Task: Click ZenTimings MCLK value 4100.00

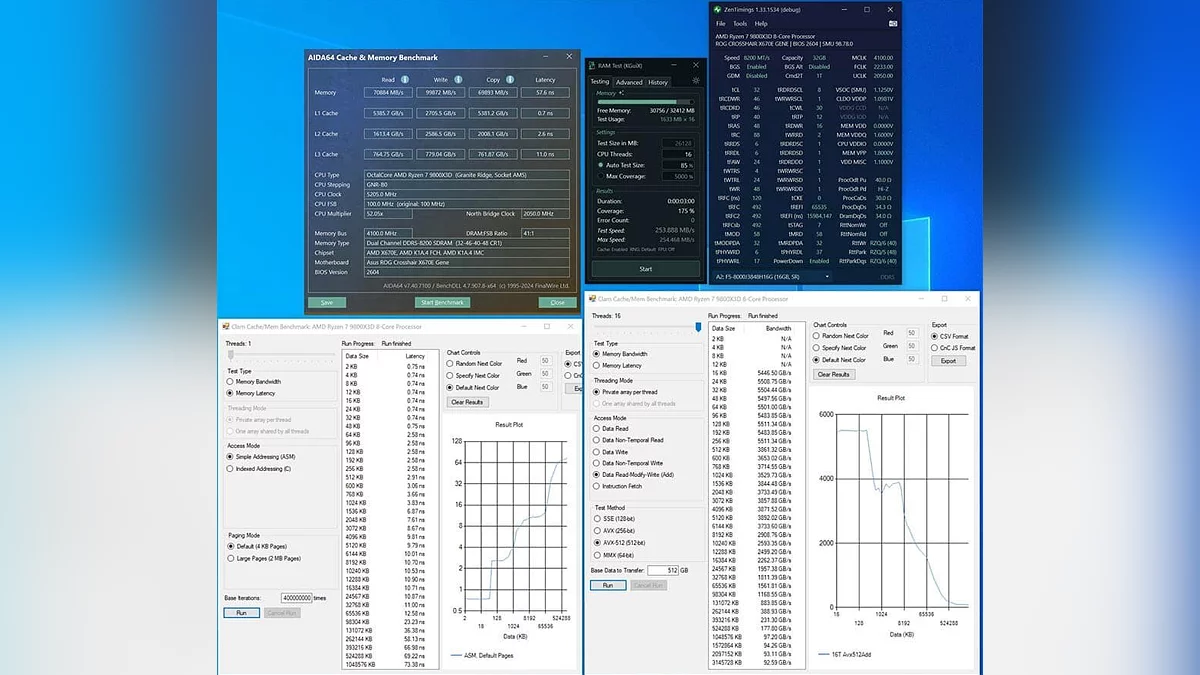Action: coord(882,58)
